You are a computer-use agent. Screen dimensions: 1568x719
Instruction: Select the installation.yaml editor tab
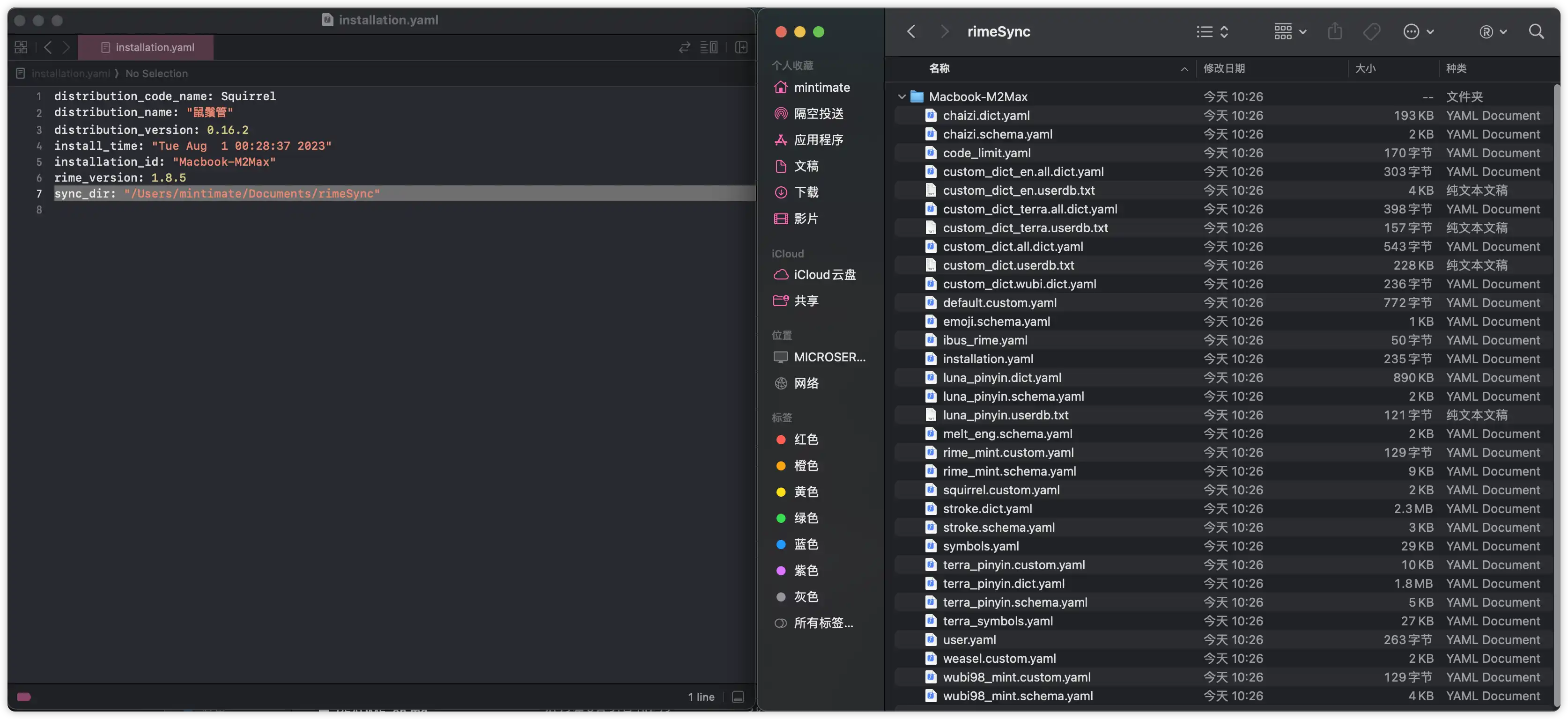(146, 47)
